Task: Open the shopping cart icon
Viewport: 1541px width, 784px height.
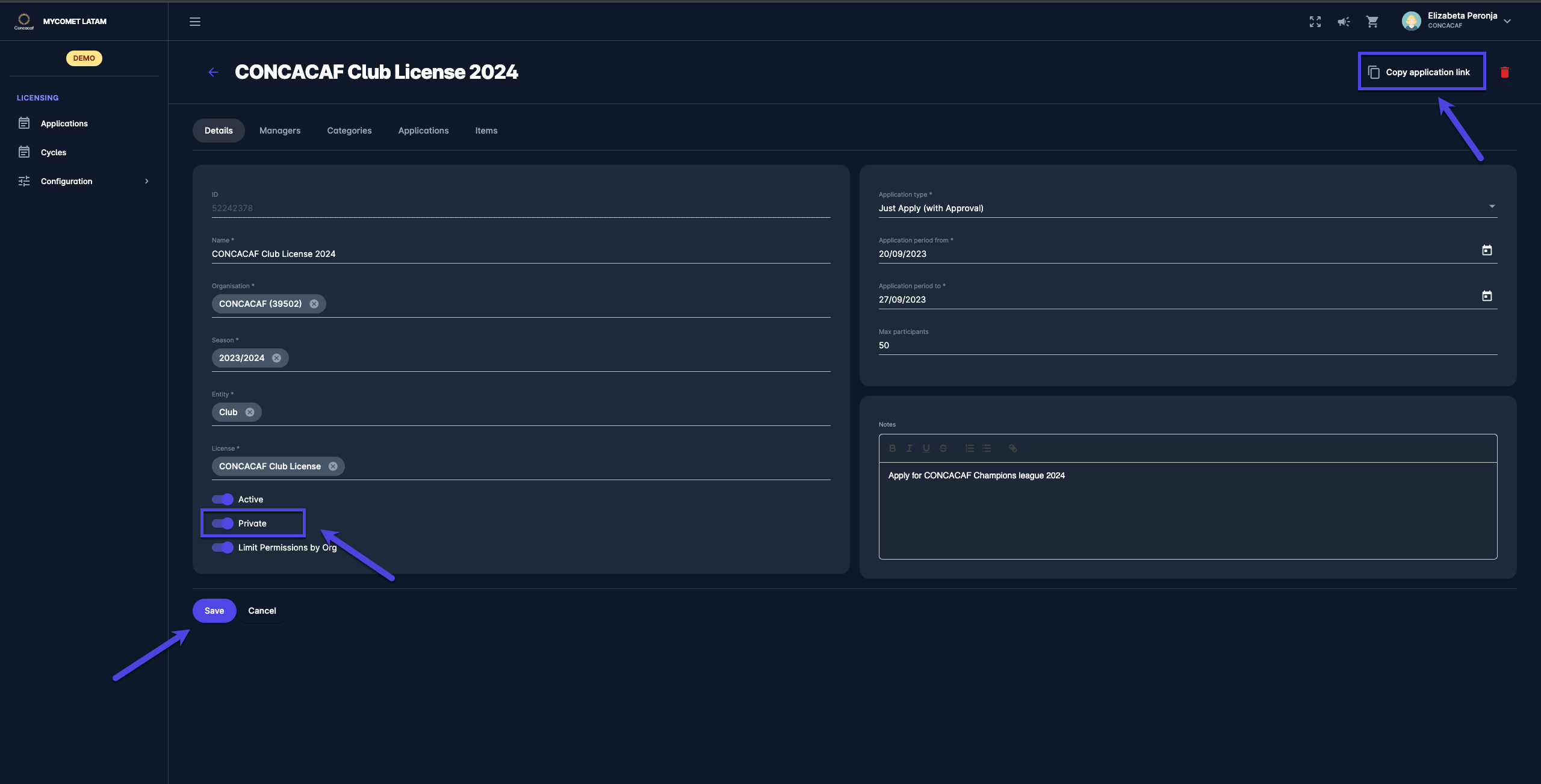Action: point(1372,22)
